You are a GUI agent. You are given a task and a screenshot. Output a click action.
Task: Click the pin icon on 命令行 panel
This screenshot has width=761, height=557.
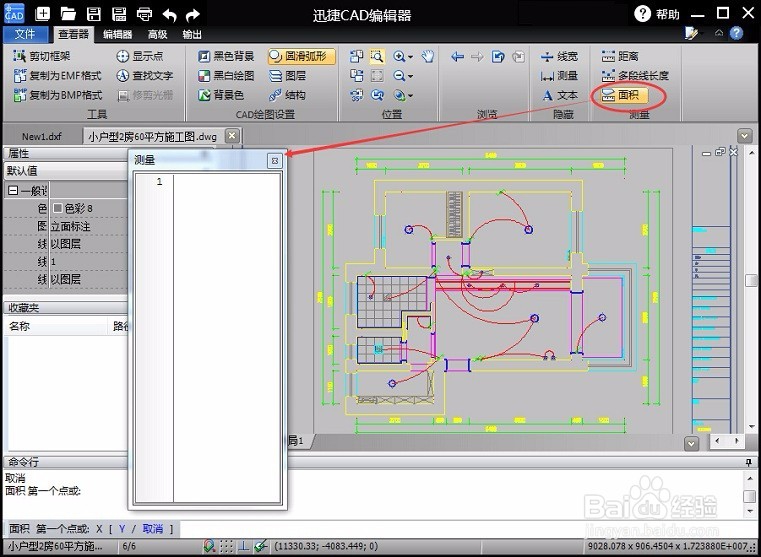point(749,462)
